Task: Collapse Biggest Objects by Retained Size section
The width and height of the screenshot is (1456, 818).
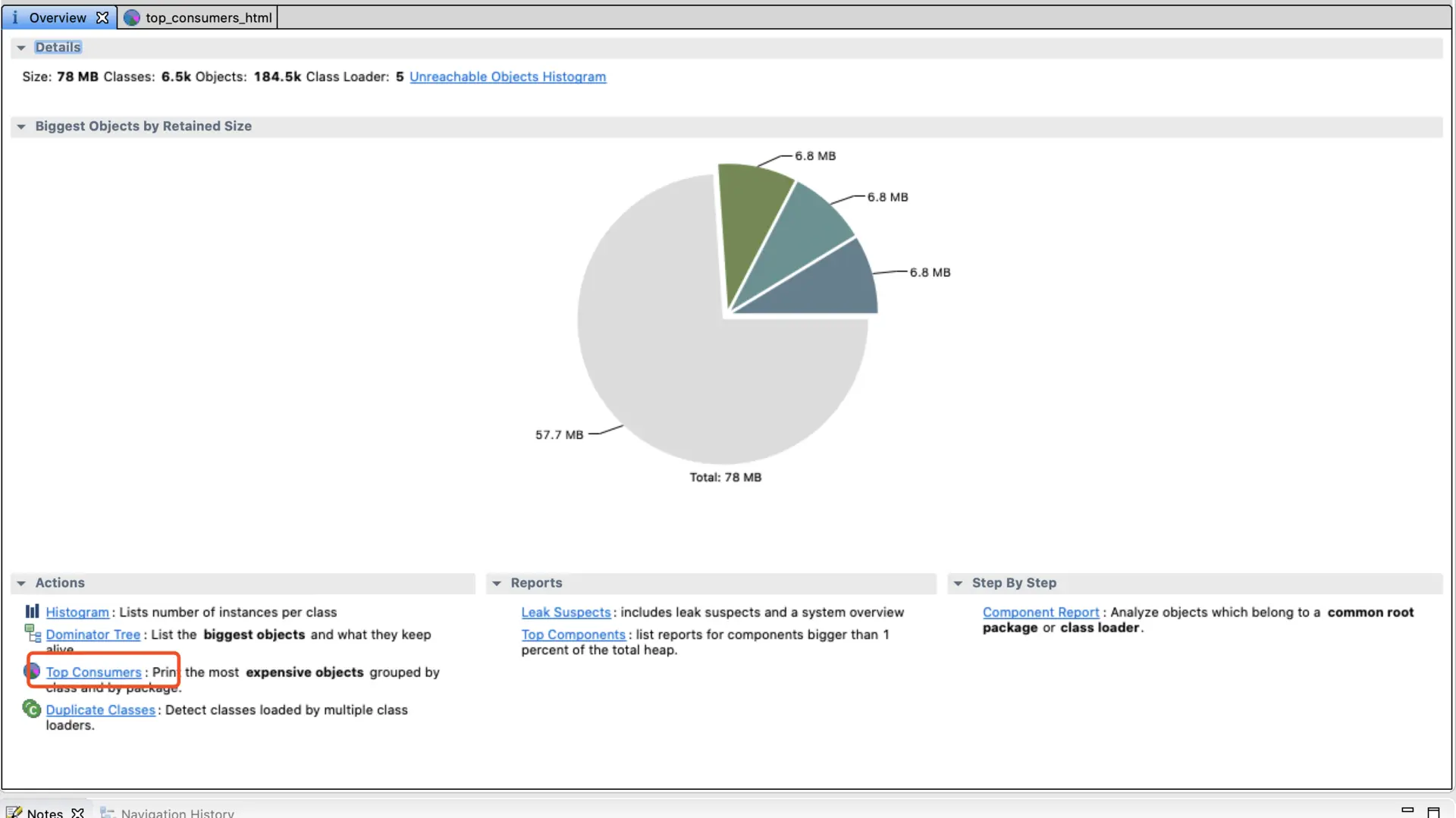Action: [x=21, y=127]
